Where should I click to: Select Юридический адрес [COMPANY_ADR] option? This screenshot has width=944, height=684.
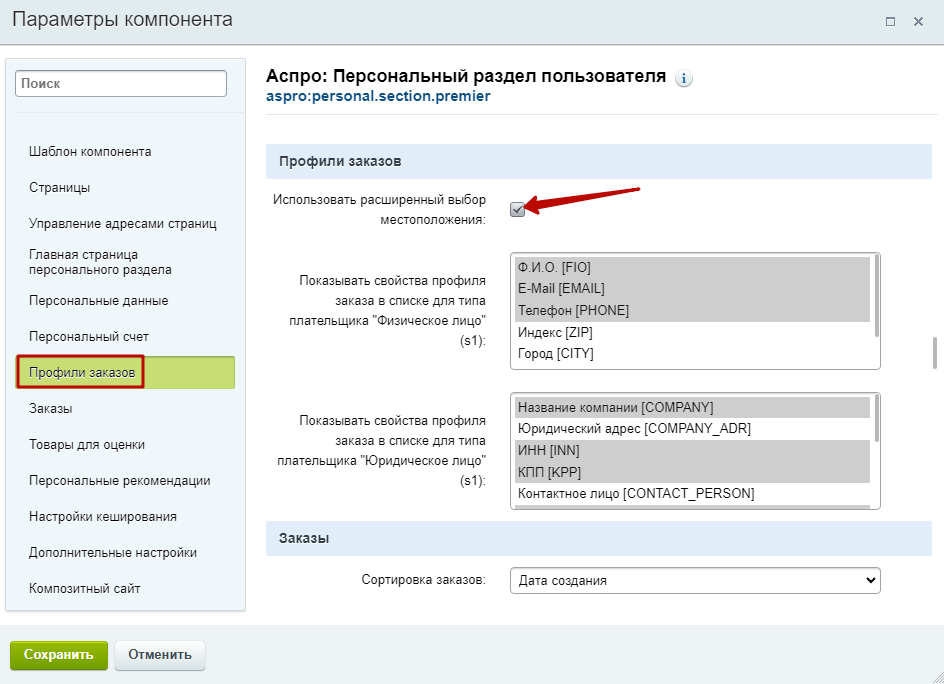click(692, 429)
